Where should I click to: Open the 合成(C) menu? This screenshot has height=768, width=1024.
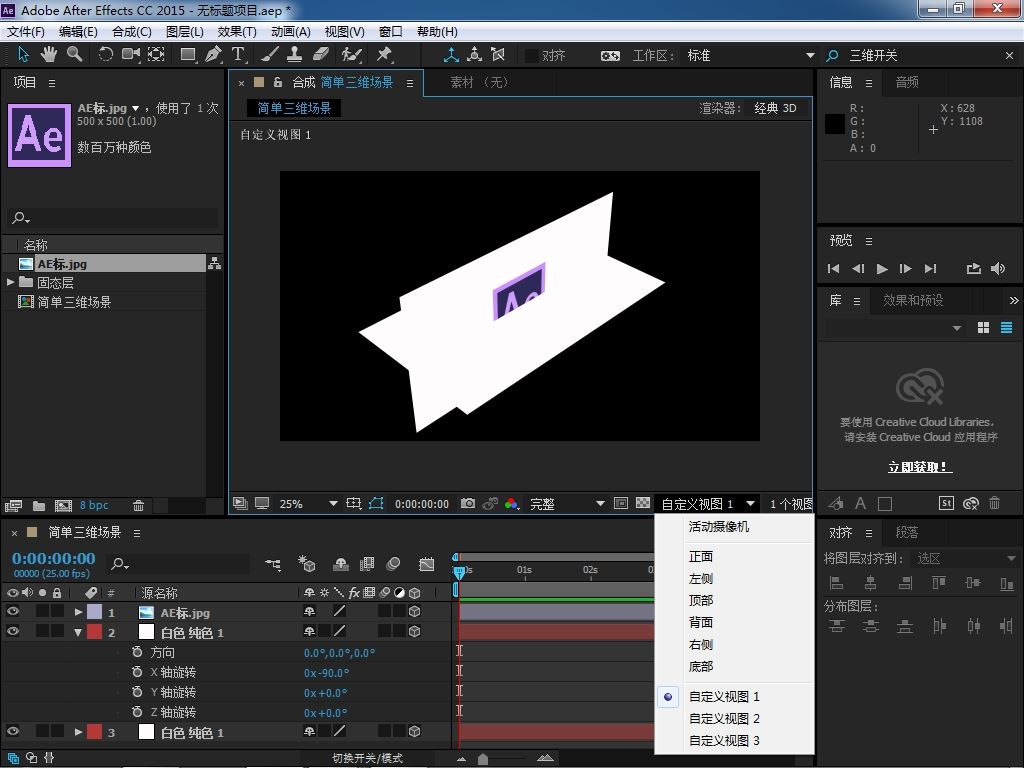tap(131, 31)
